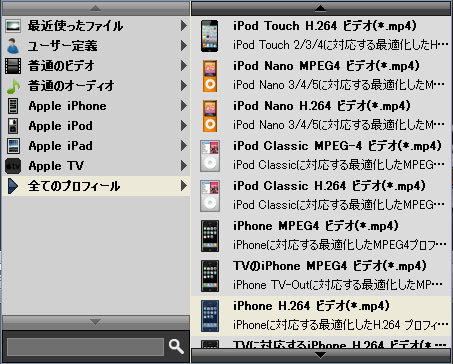Click into the profile search field
Screen dimensions: 453x364
click(x=85, y=347)
